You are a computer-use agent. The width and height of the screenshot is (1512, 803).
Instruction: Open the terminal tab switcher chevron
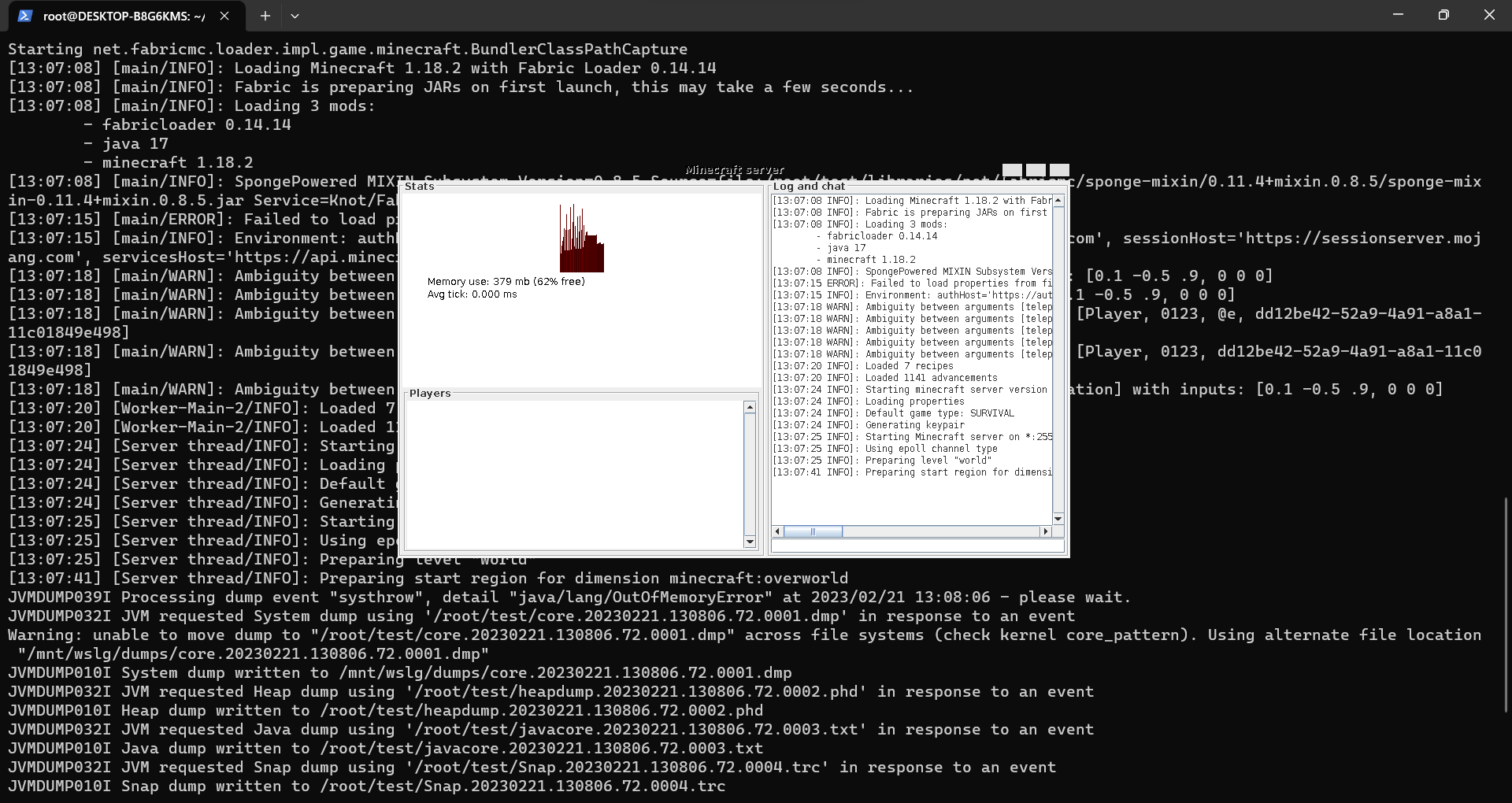coord(295,16)
